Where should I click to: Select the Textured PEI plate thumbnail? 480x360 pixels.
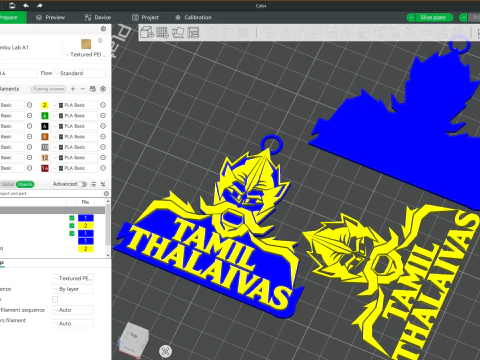coord(86,44)
